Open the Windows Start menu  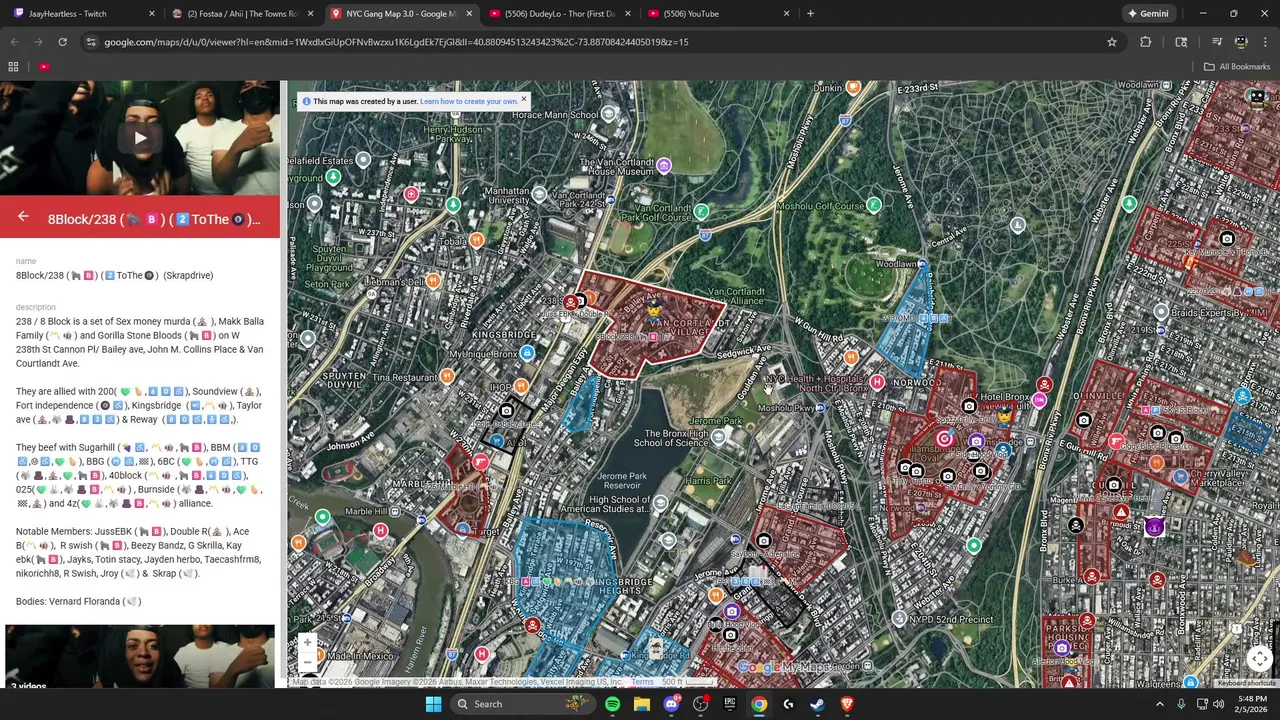click(x=433, y=704)
